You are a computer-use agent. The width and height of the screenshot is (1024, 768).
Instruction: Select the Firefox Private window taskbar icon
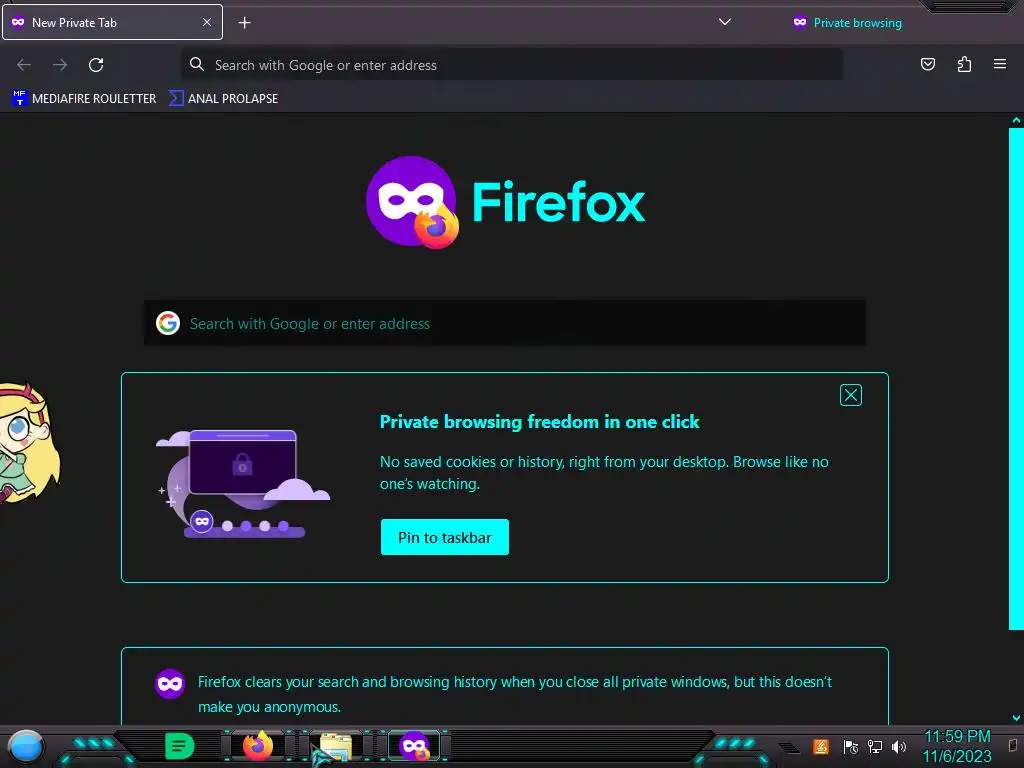[x=415, y=746]
